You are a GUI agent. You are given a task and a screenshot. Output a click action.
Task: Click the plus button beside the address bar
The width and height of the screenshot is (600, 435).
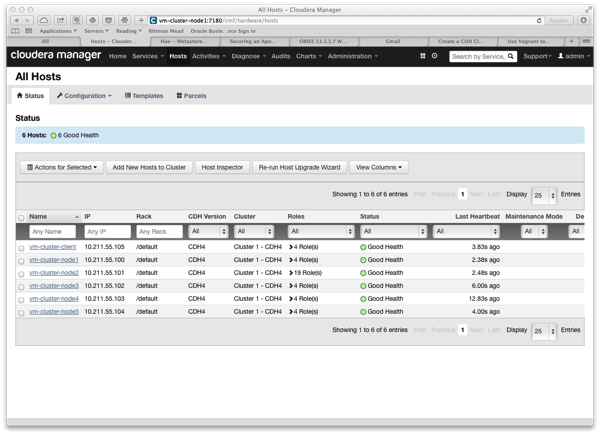click(141, 20)
